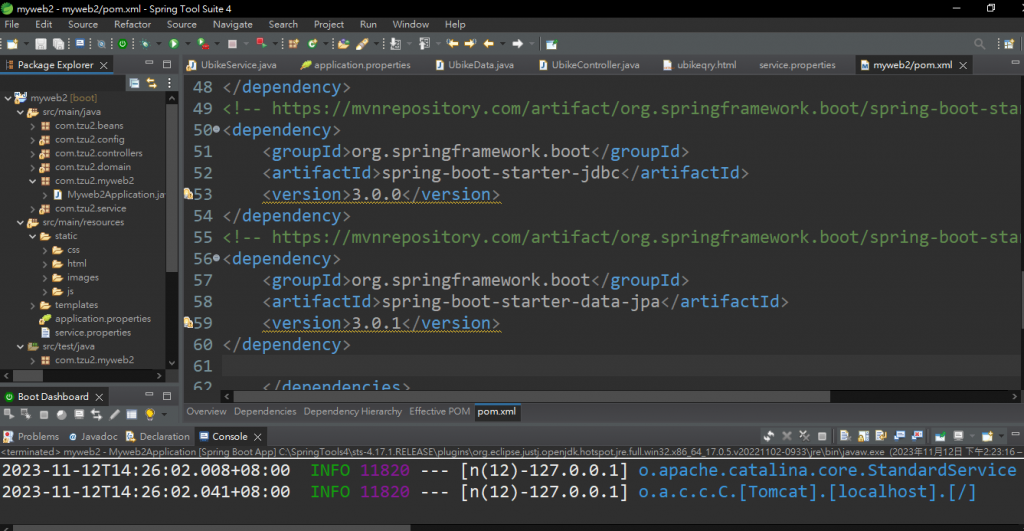Click the Search magnifier in the top-right toolbar
Image resolution: width=1024 pixels, height=531 pixels.
click(x=980, y=44)
